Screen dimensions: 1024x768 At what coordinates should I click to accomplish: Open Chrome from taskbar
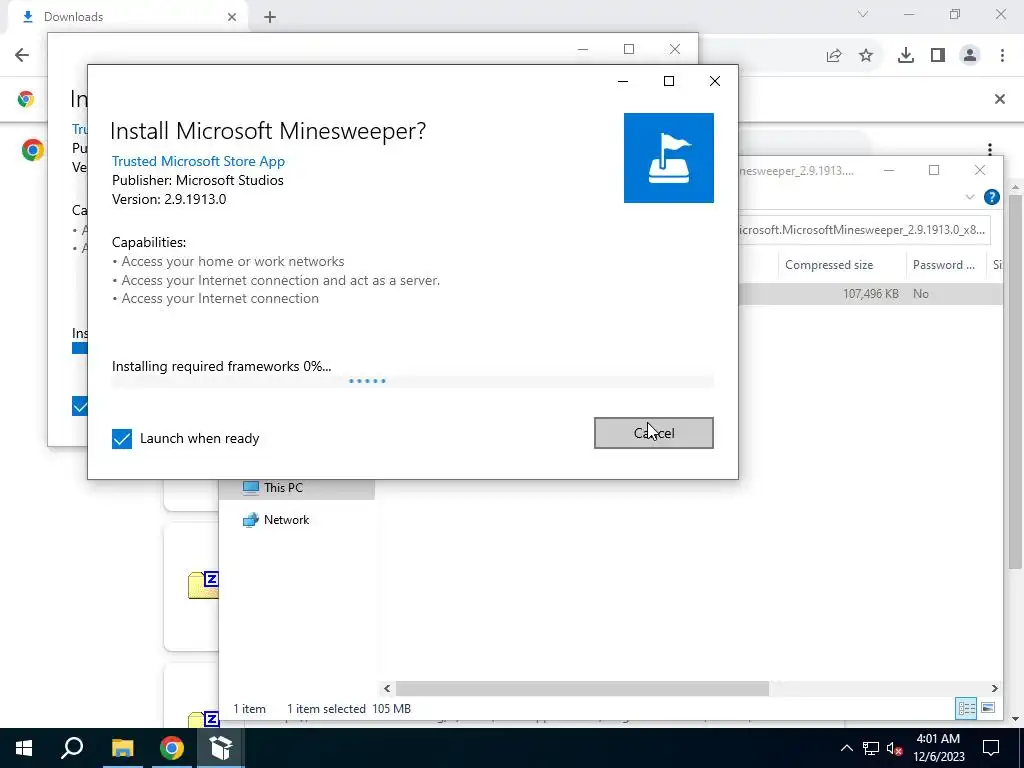click(x=172, y=748)
